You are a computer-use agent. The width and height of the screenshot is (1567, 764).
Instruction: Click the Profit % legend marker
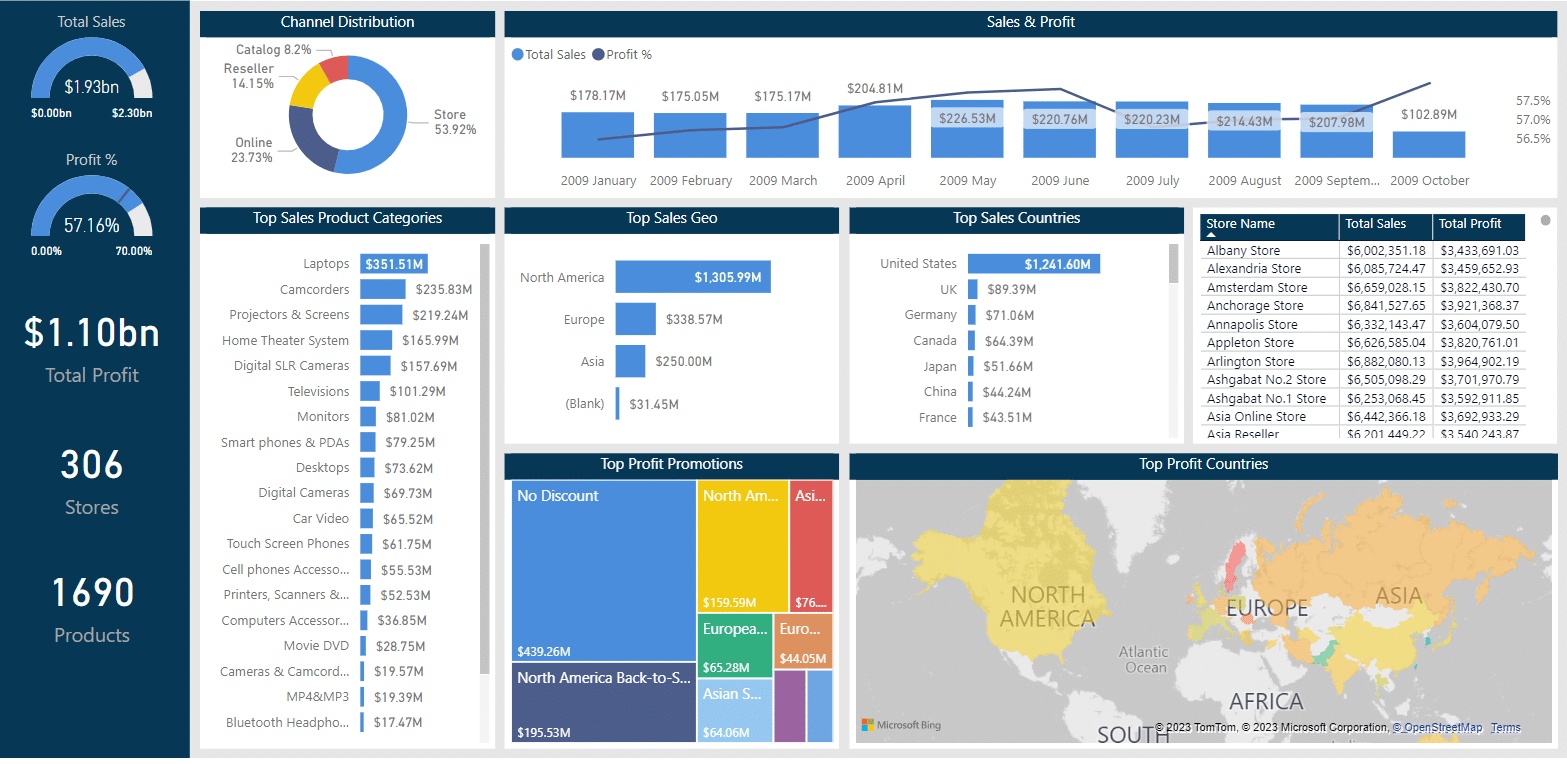(x=598, y=55)
